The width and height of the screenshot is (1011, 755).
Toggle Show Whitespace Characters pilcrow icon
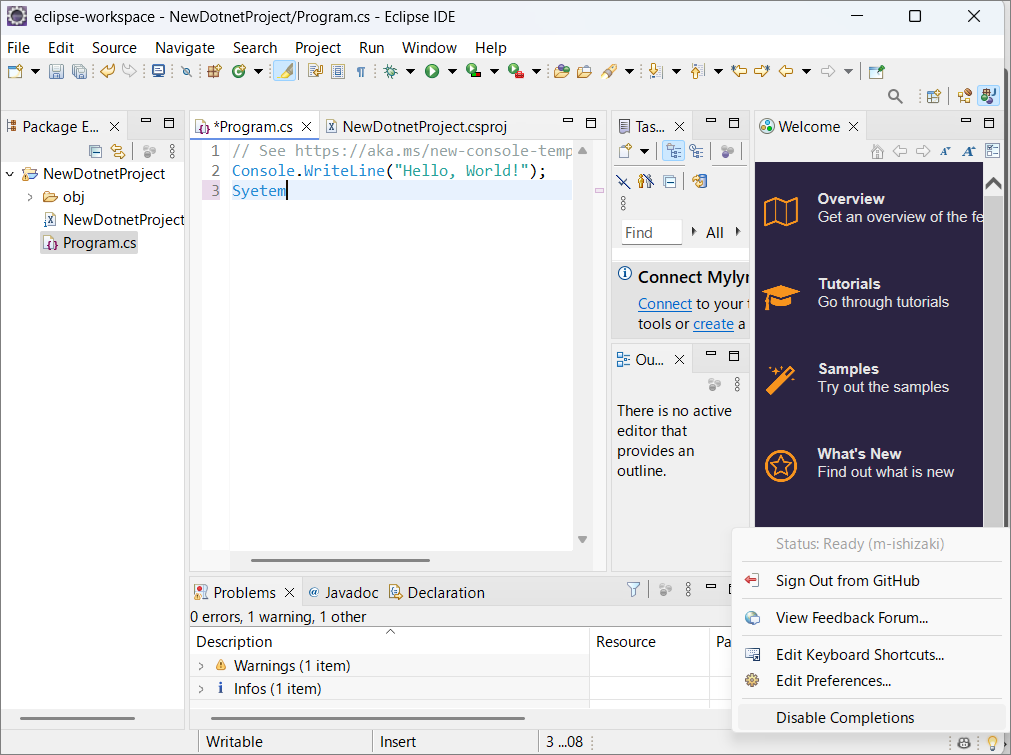361,72
